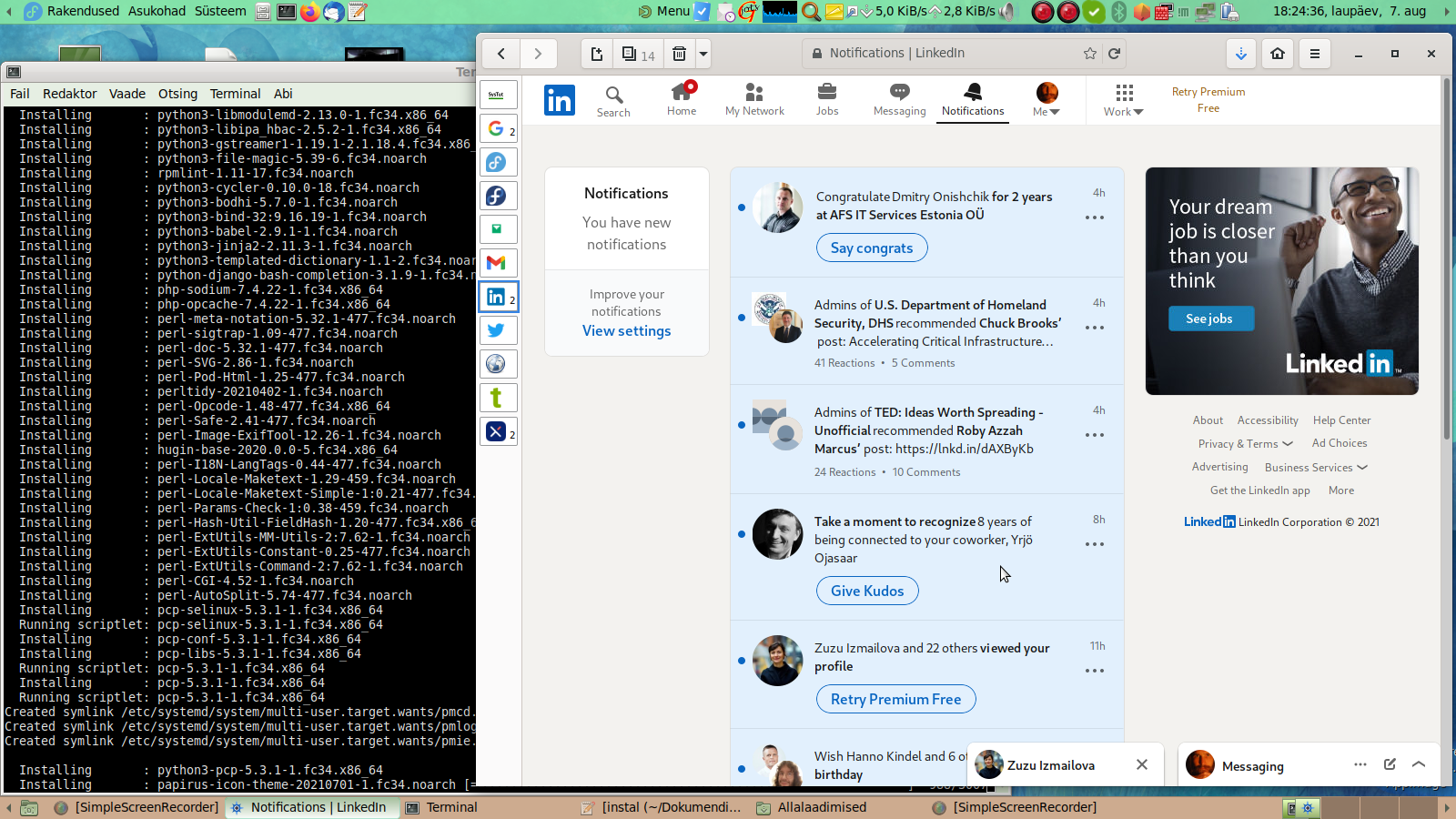Expand the Messaging panel with chevron

(x=1419, y=764)
